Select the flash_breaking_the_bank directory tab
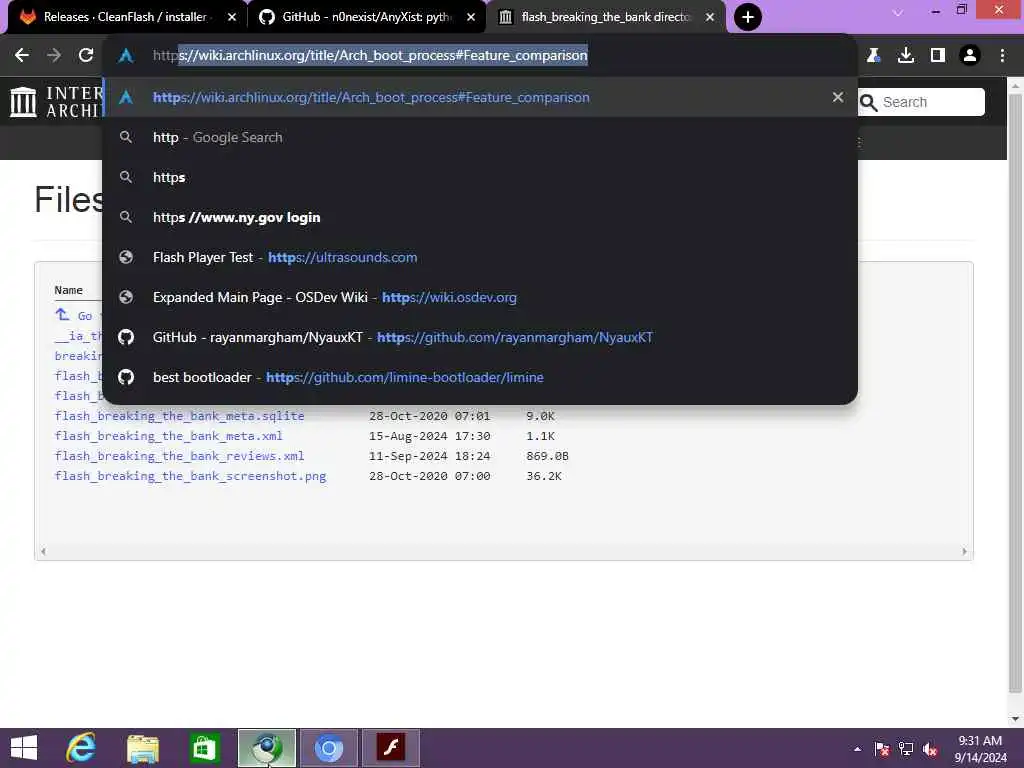The image size is (1024, 768). point(605,17)
